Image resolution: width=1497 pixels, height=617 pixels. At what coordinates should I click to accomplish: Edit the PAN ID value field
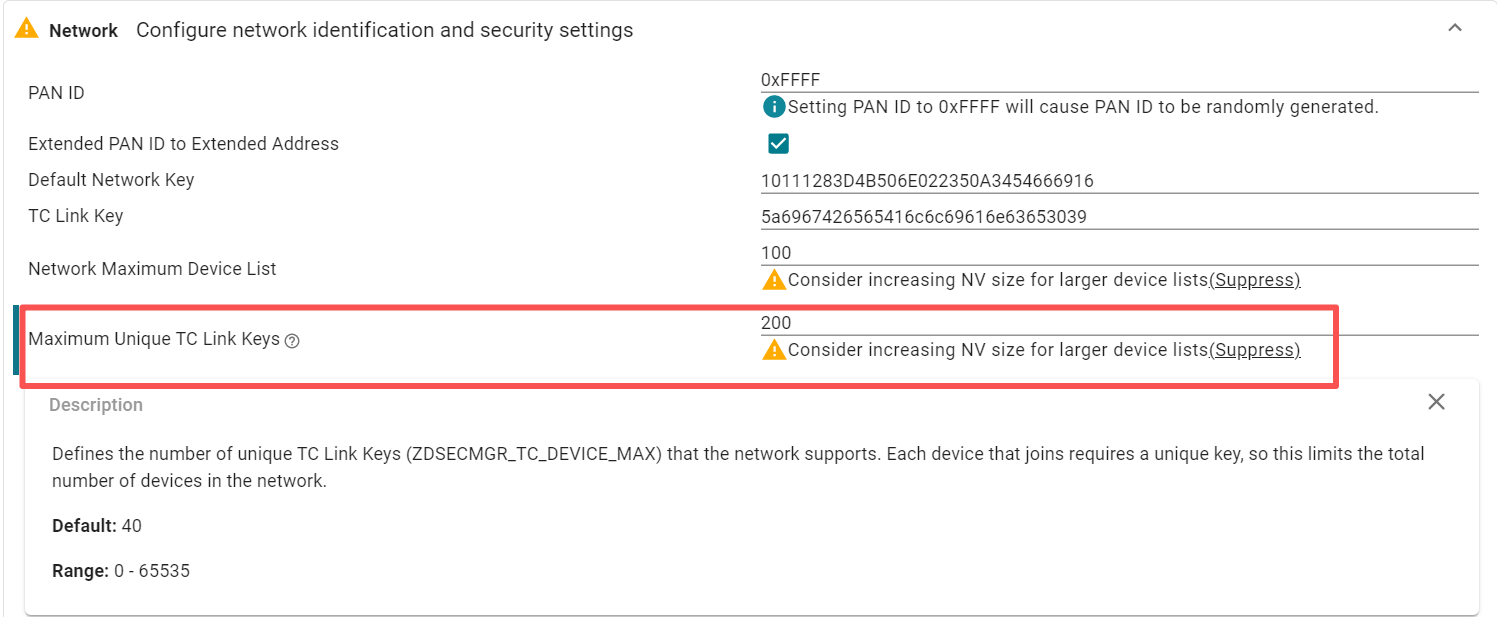pyautogui.click(x=1118, y=80)
